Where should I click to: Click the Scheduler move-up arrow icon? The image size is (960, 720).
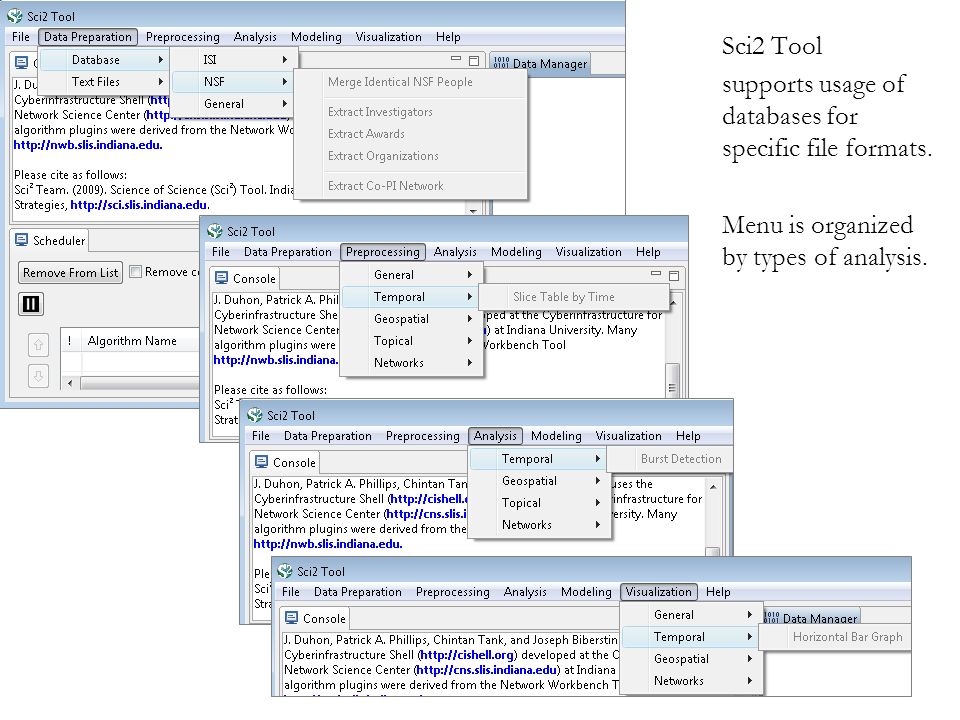point(38,345)
